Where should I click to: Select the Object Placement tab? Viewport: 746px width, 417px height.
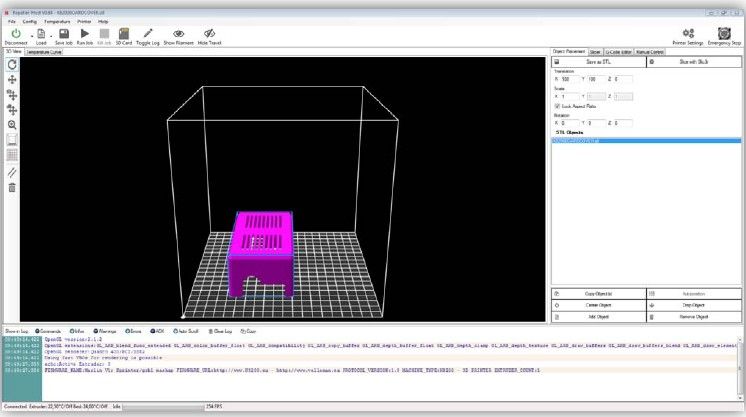tap(569, 51)
